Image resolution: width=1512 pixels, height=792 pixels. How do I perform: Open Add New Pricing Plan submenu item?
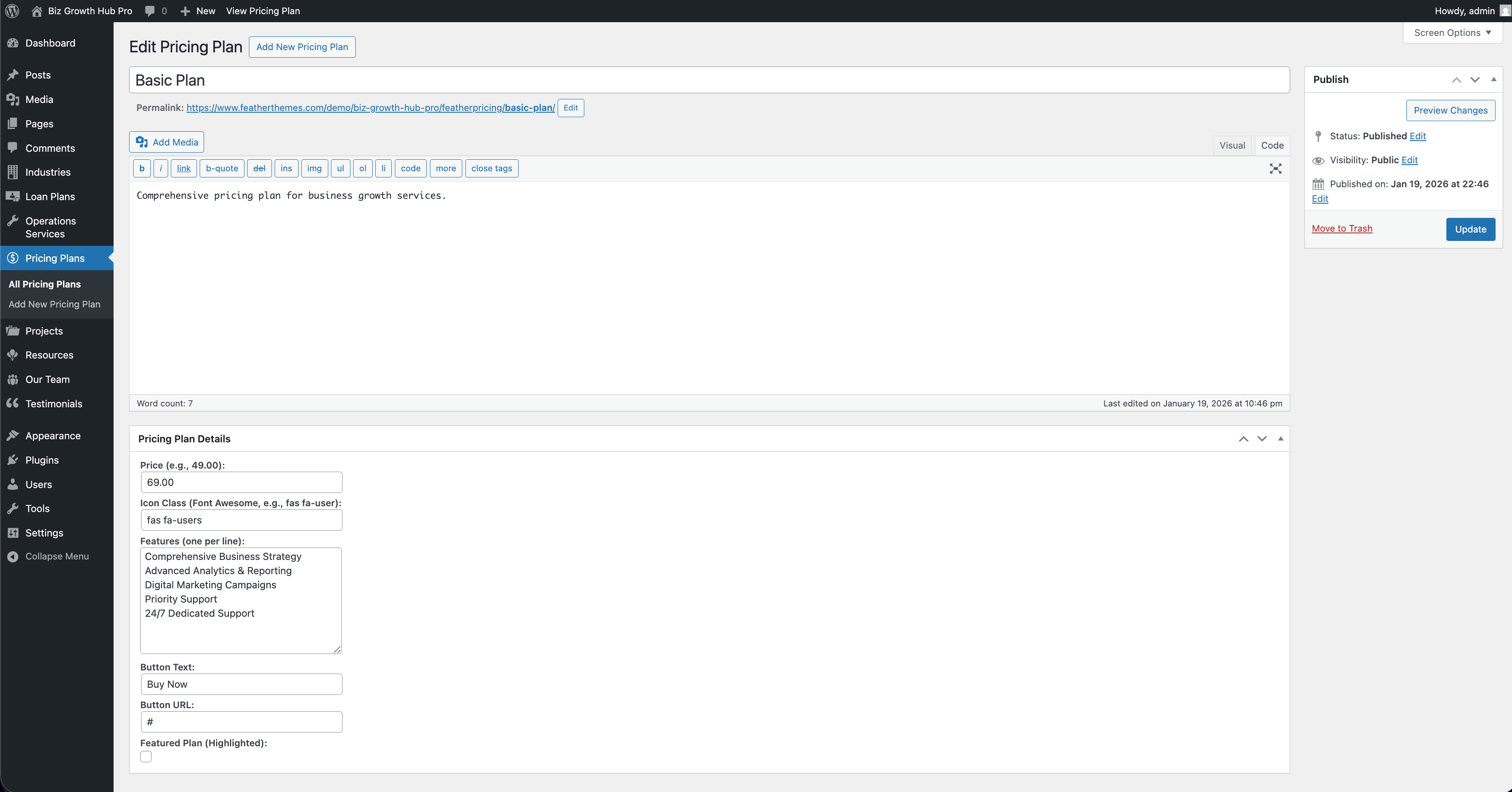click(54, 304)
